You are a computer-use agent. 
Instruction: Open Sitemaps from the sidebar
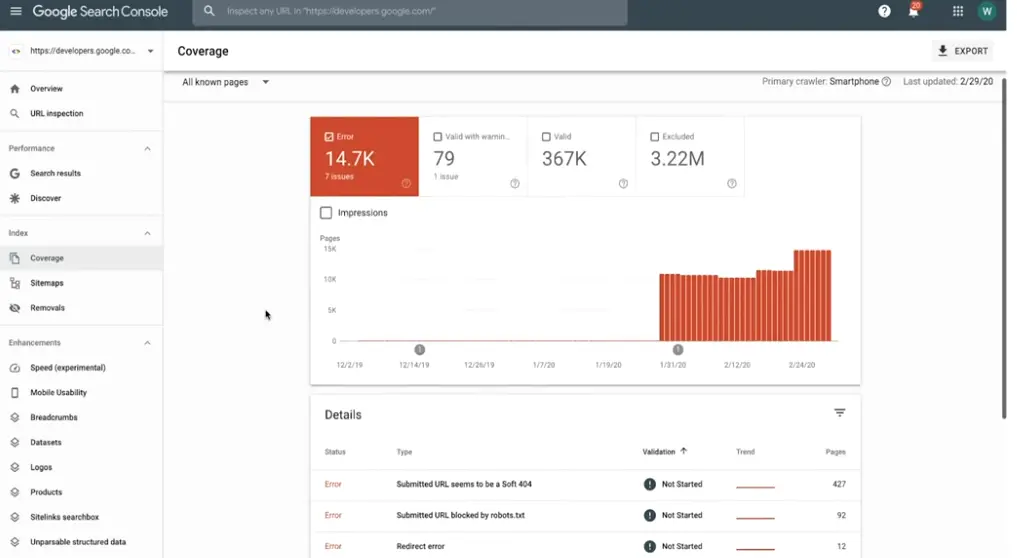click(81, 284)
